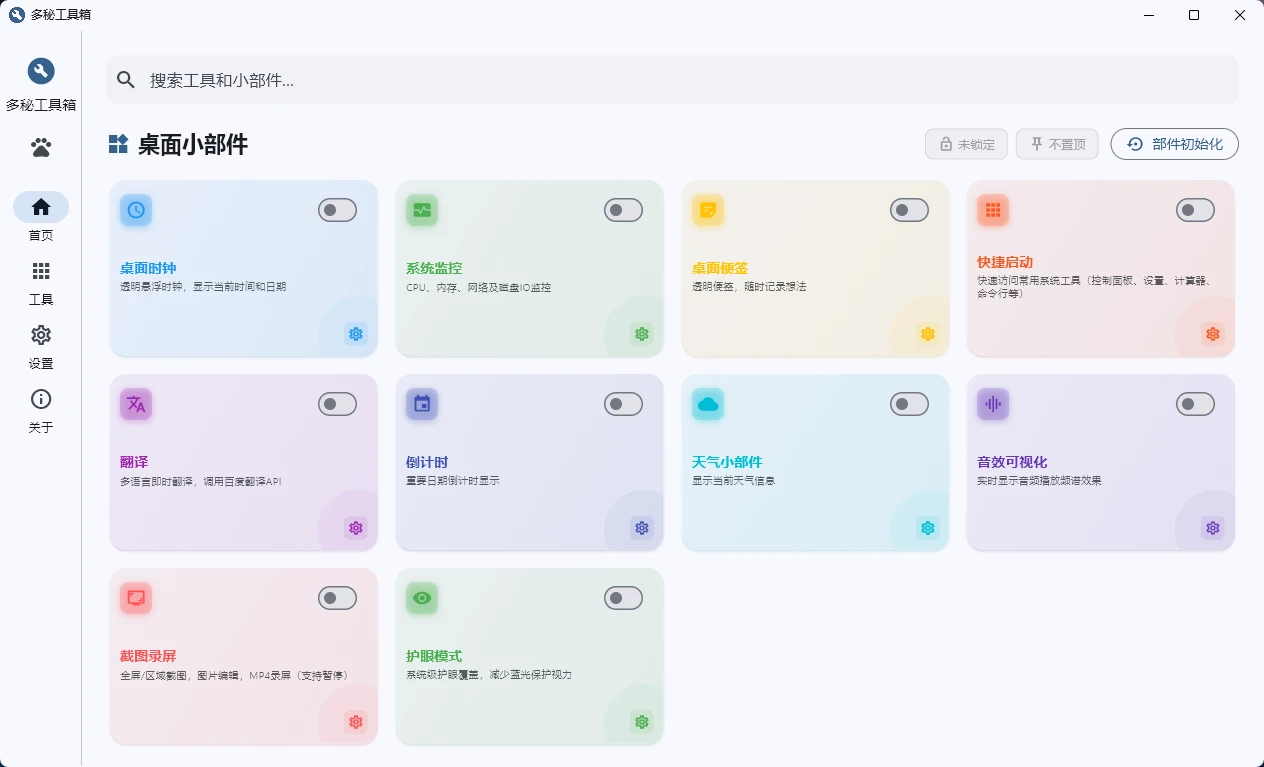Screen dimensions: 1264x767
Task: Click the screen capture icon on 截图录屏 card
Action: 136,598
